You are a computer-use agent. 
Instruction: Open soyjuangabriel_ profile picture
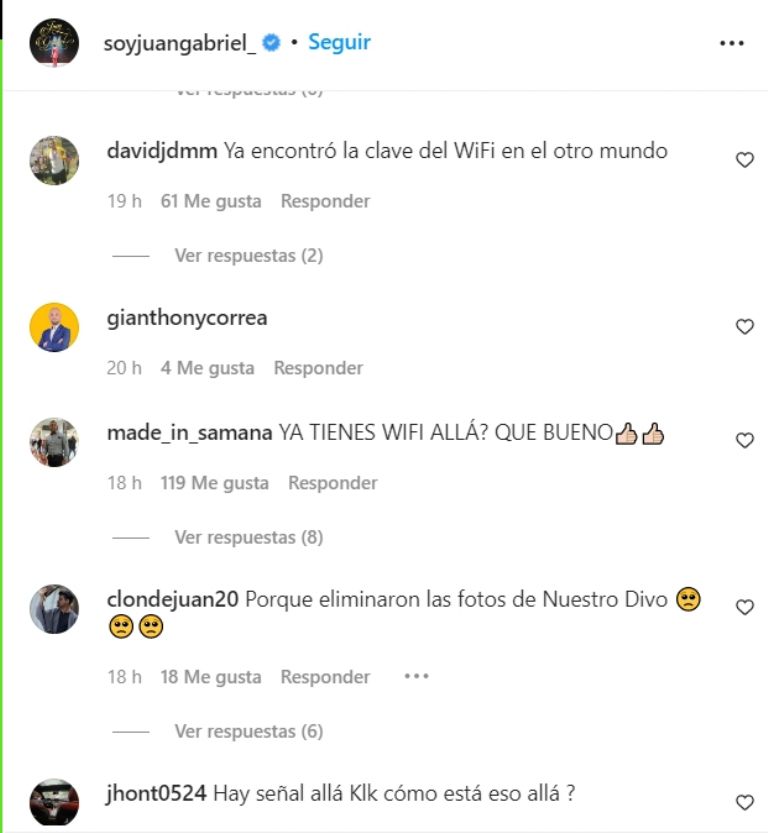[x=54, y=43]
